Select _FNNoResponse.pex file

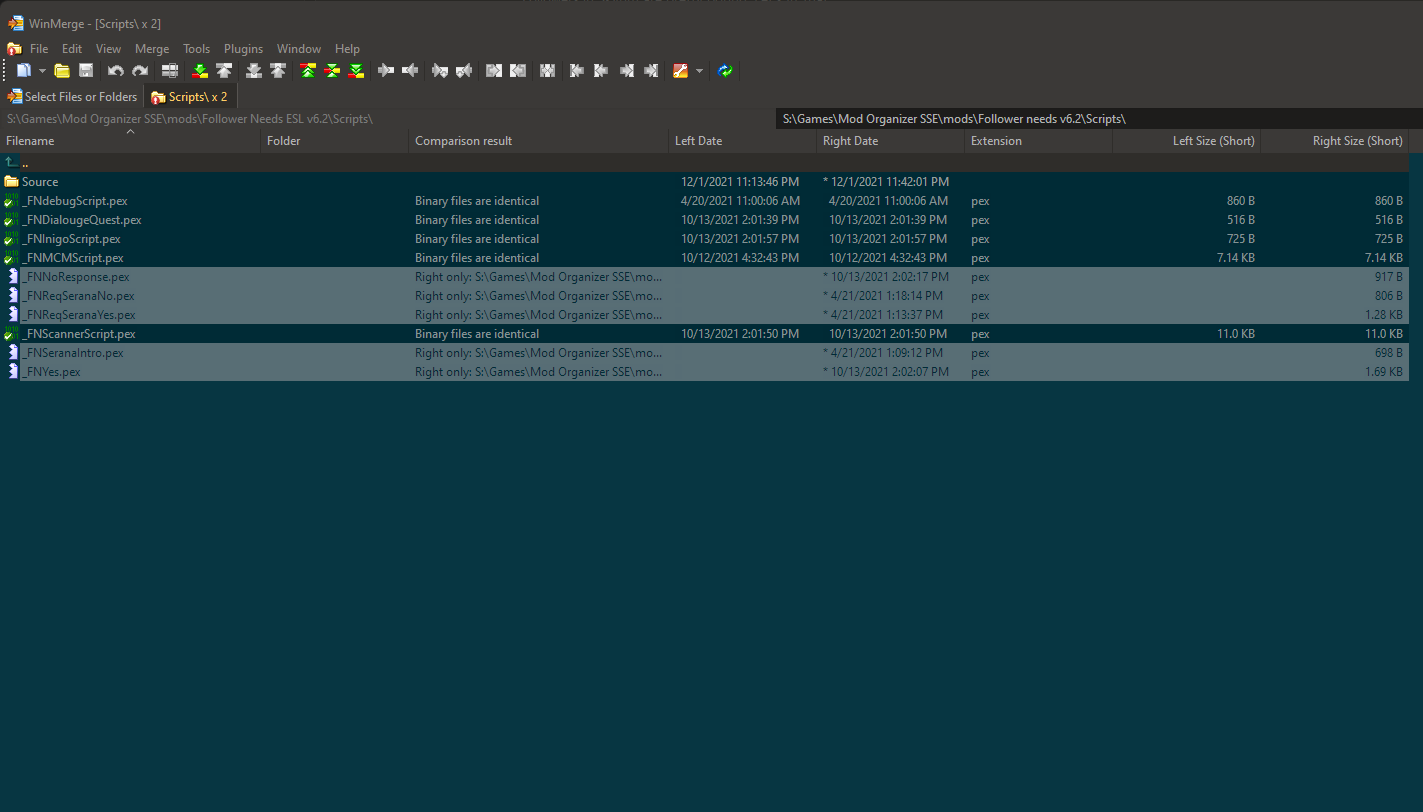[704, 277]
